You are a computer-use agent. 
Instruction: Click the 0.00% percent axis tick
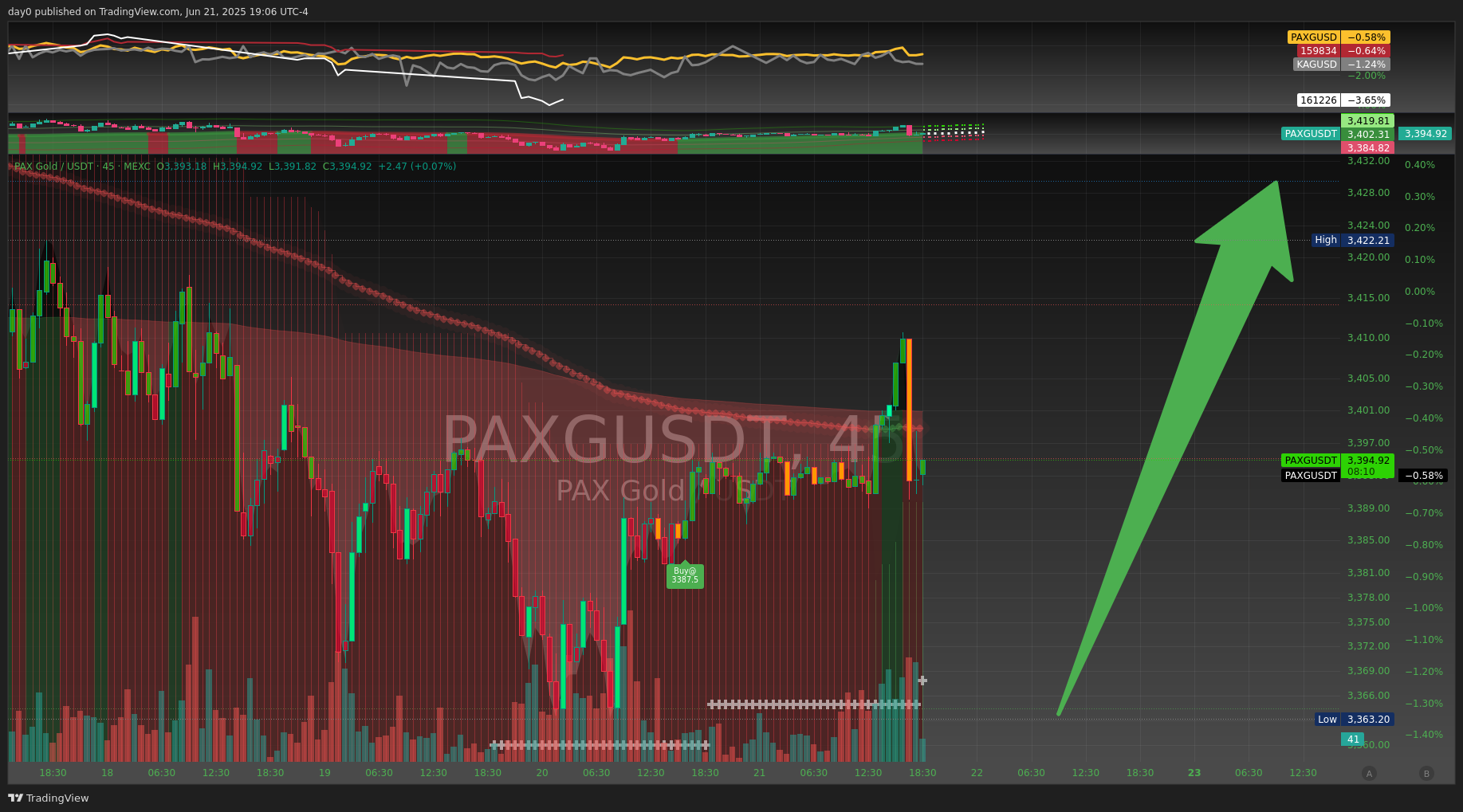pos(1420,292)
